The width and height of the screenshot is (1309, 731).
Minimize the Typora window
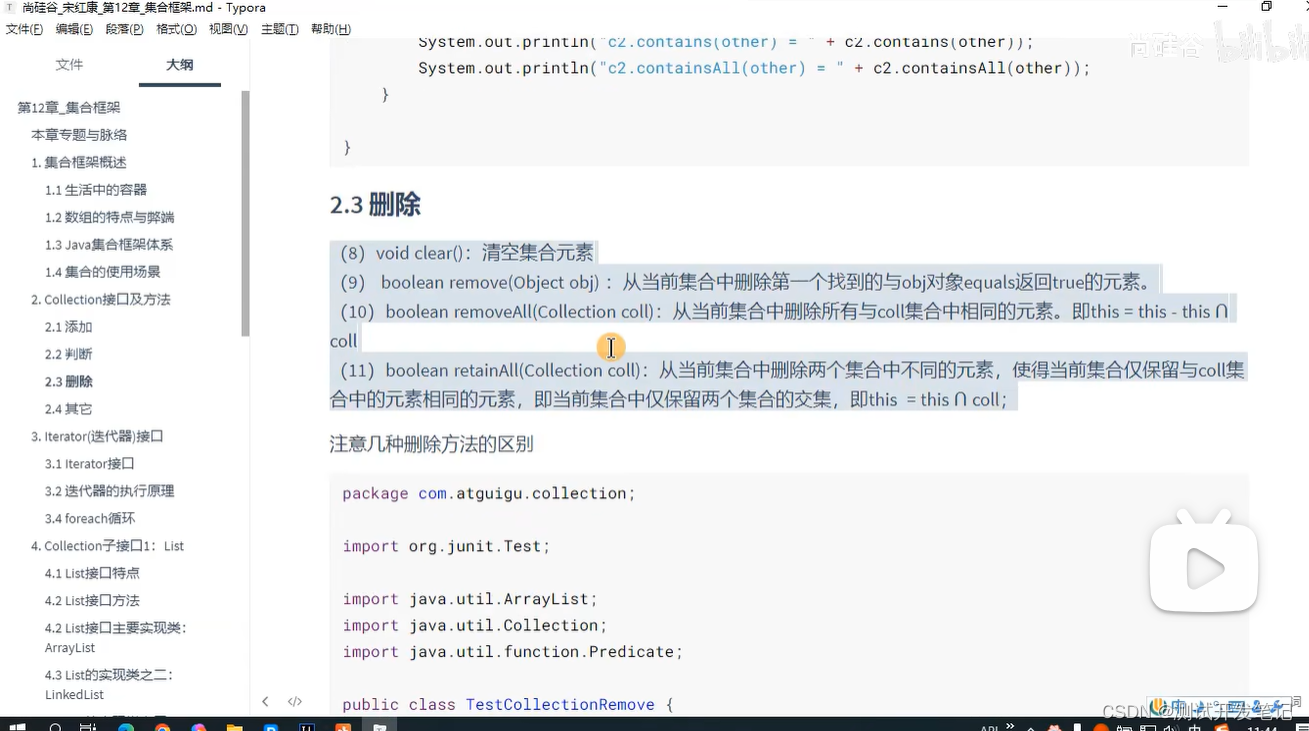coord(1222,7)
